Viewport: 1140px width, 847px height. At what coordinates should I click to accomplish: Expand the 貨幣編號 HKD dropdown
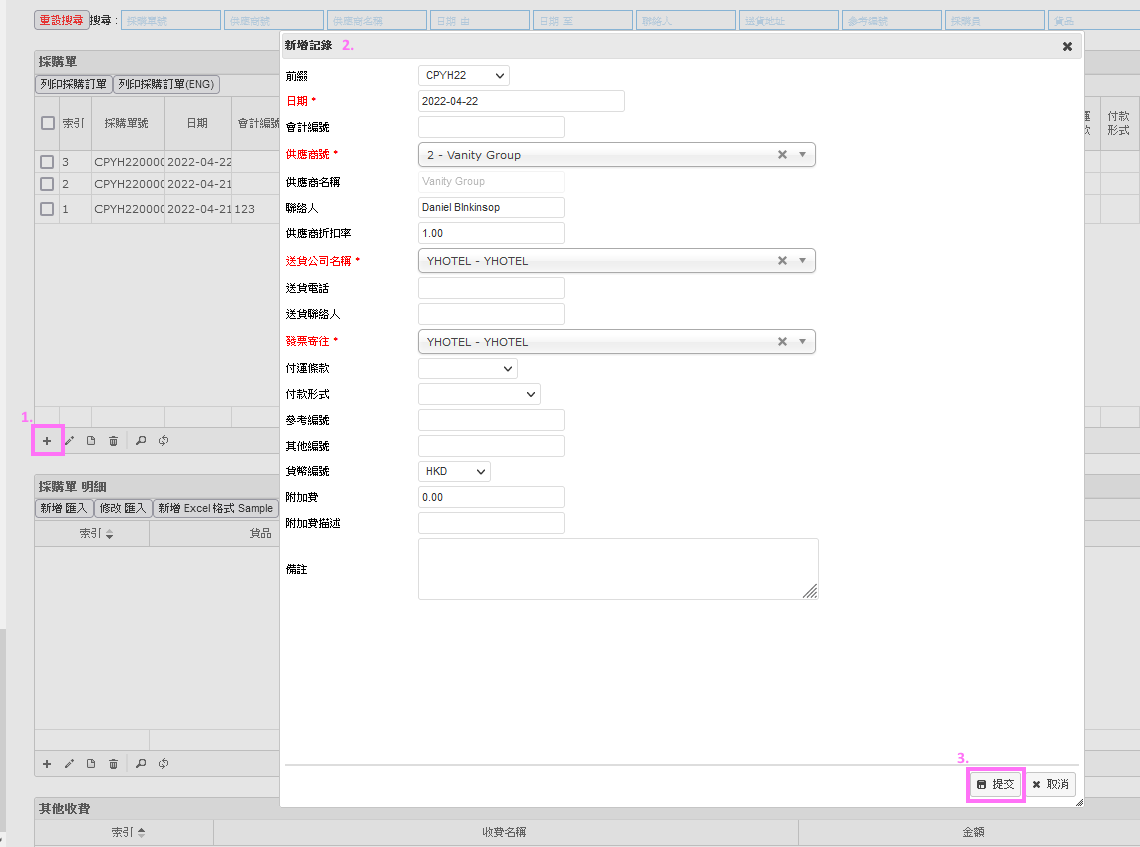(454, 471)
